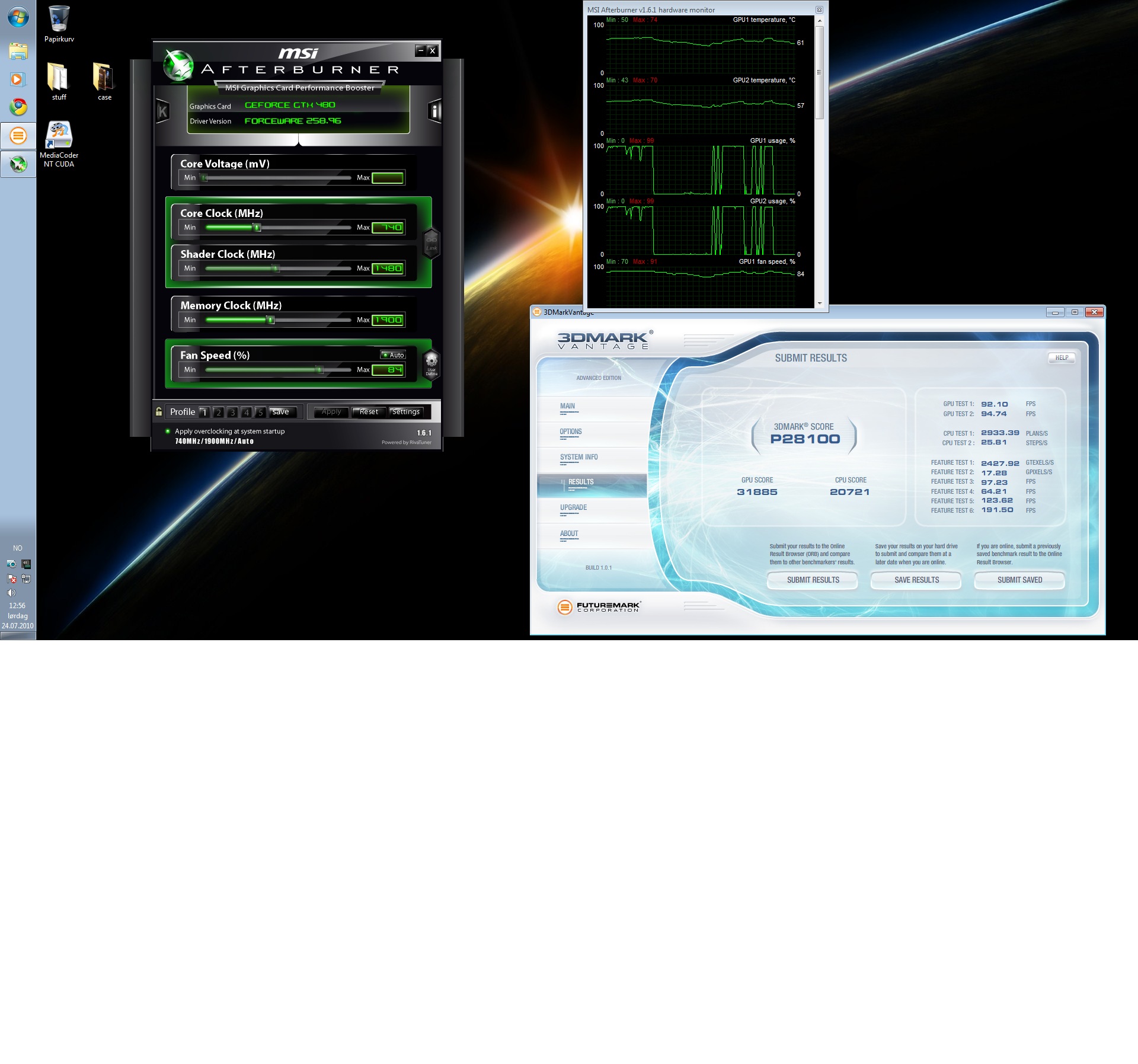Click the profile Save button

[x=283, y=412]
